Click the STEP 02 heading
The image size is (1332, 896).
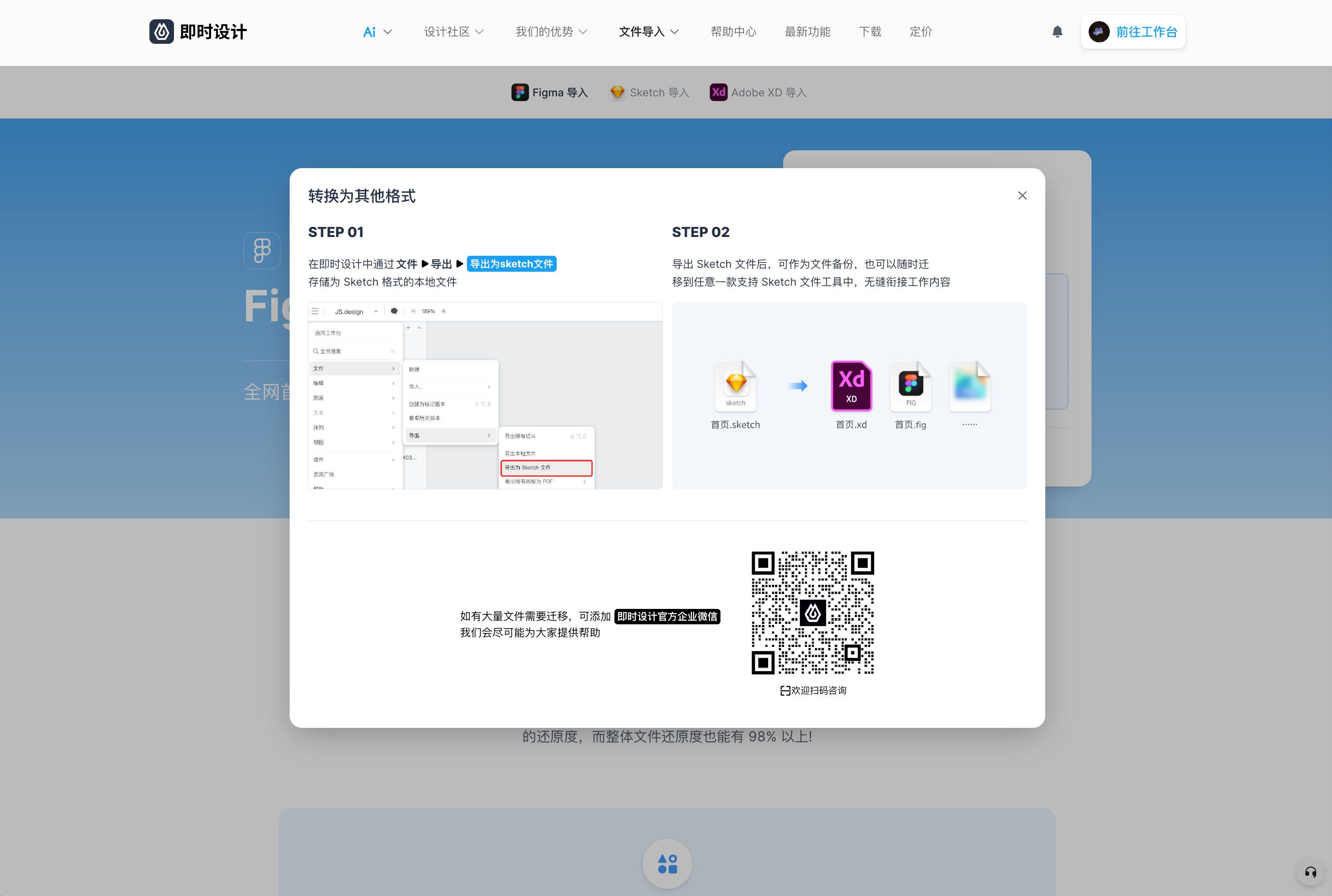700,232
